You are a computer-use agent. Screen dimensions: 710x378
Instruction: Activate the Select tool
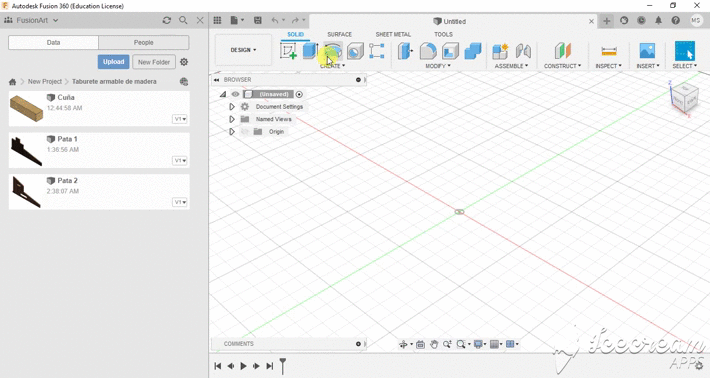685,51
